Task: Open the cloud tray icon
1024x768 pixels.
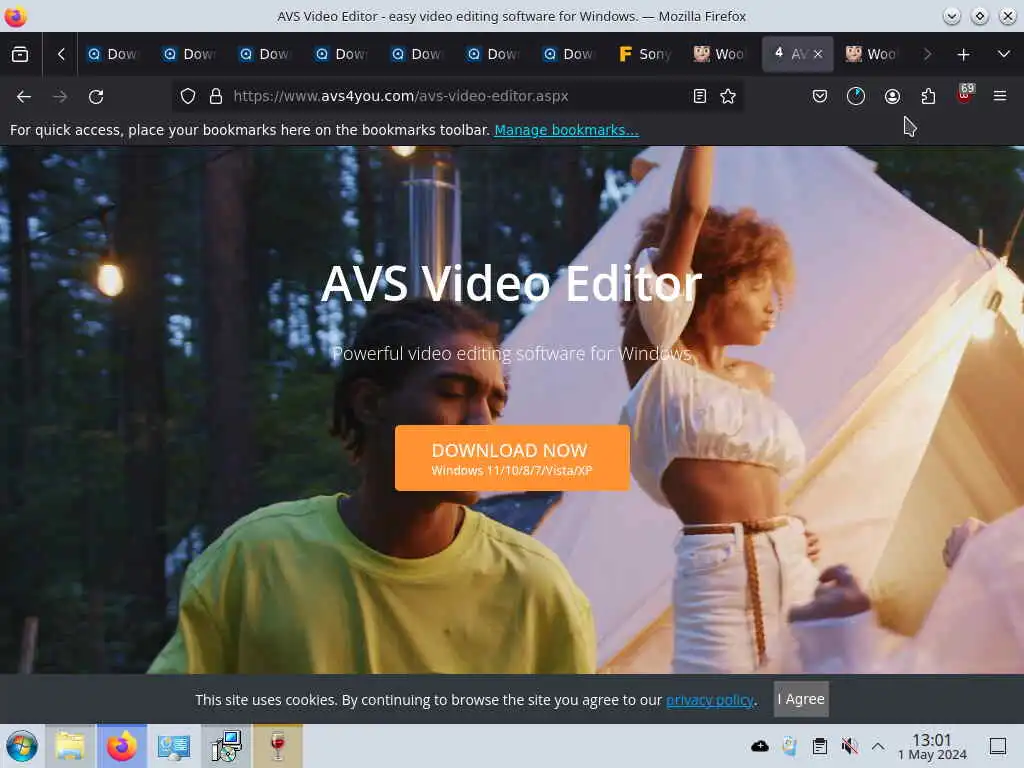Action: (x=760, y=746)
